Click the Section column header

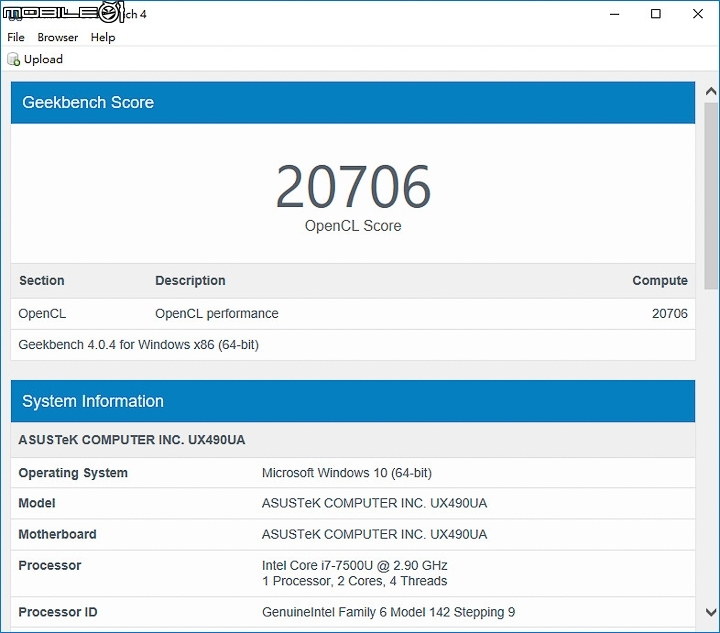pyautogui.click(x=41, y=280)
